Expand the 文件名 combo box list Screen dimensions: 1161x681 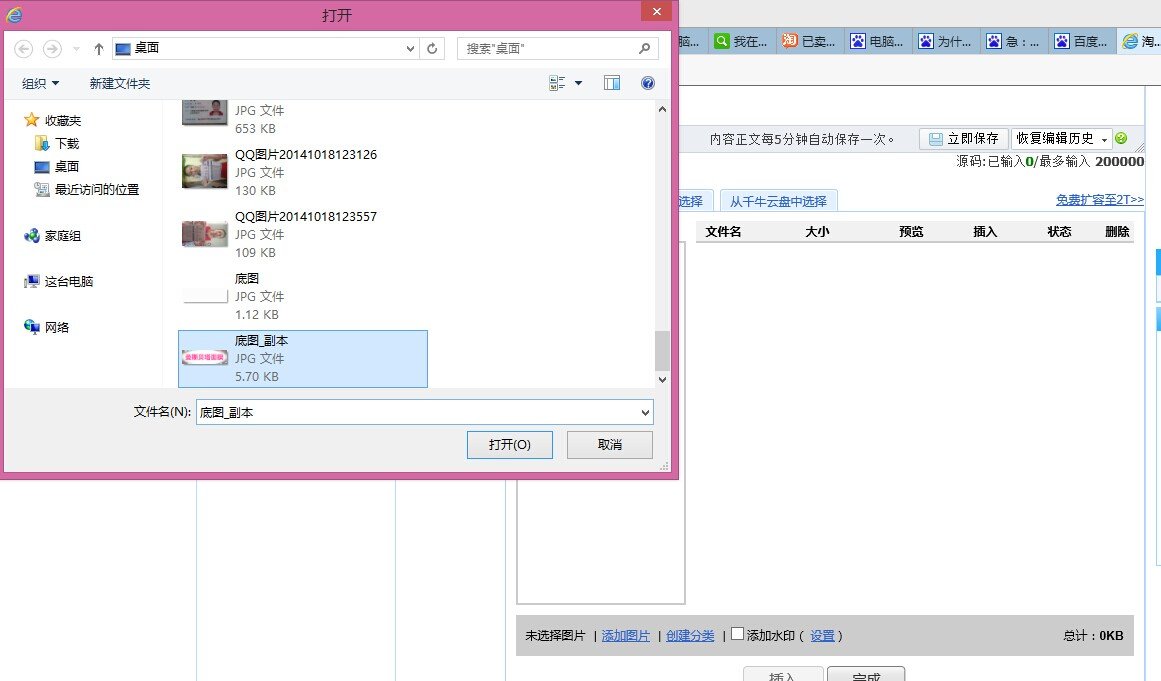[x=644, y=412]
